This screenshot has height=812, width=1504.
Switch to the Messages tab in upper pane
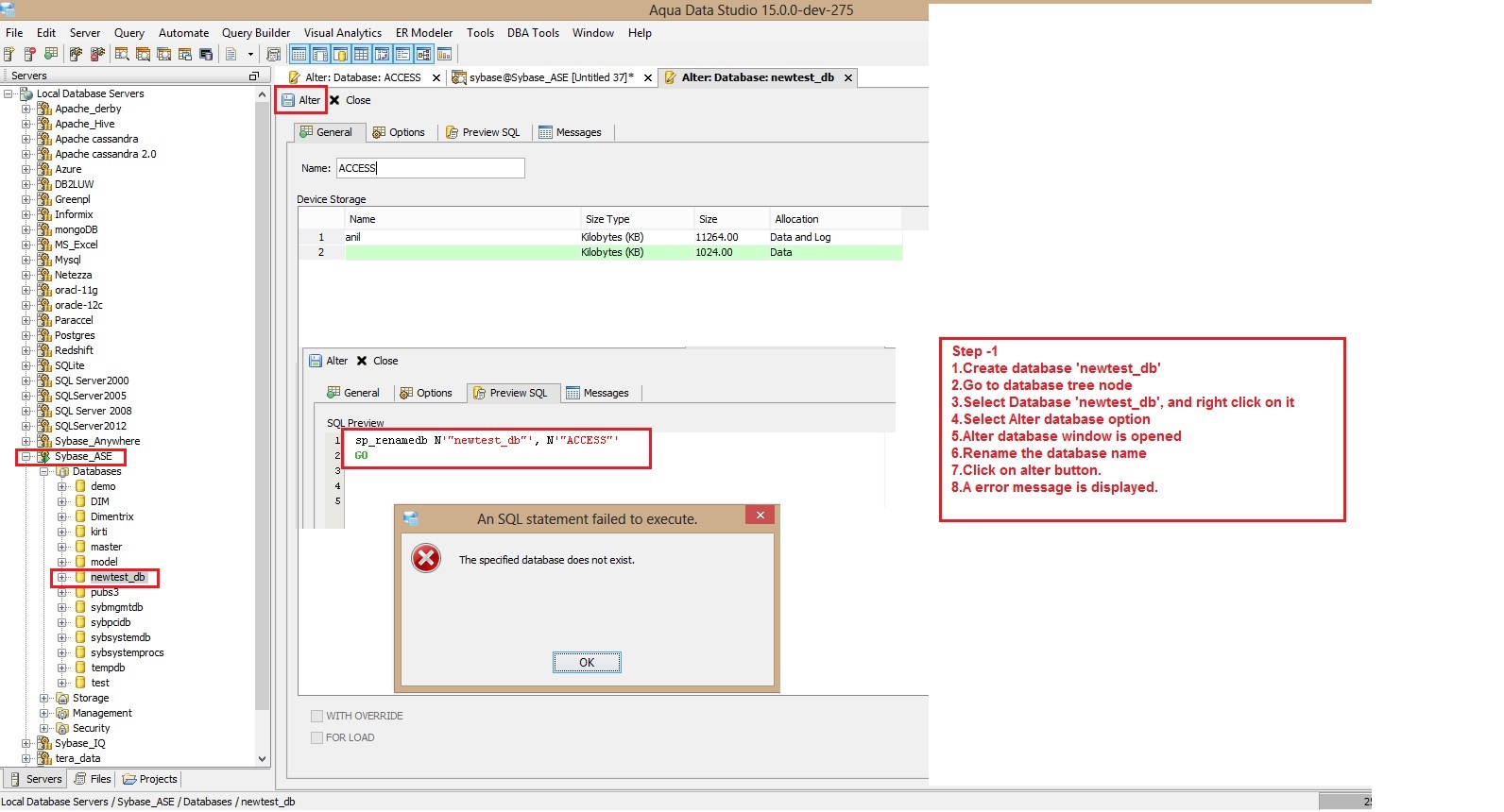click(x=570, y=132)
